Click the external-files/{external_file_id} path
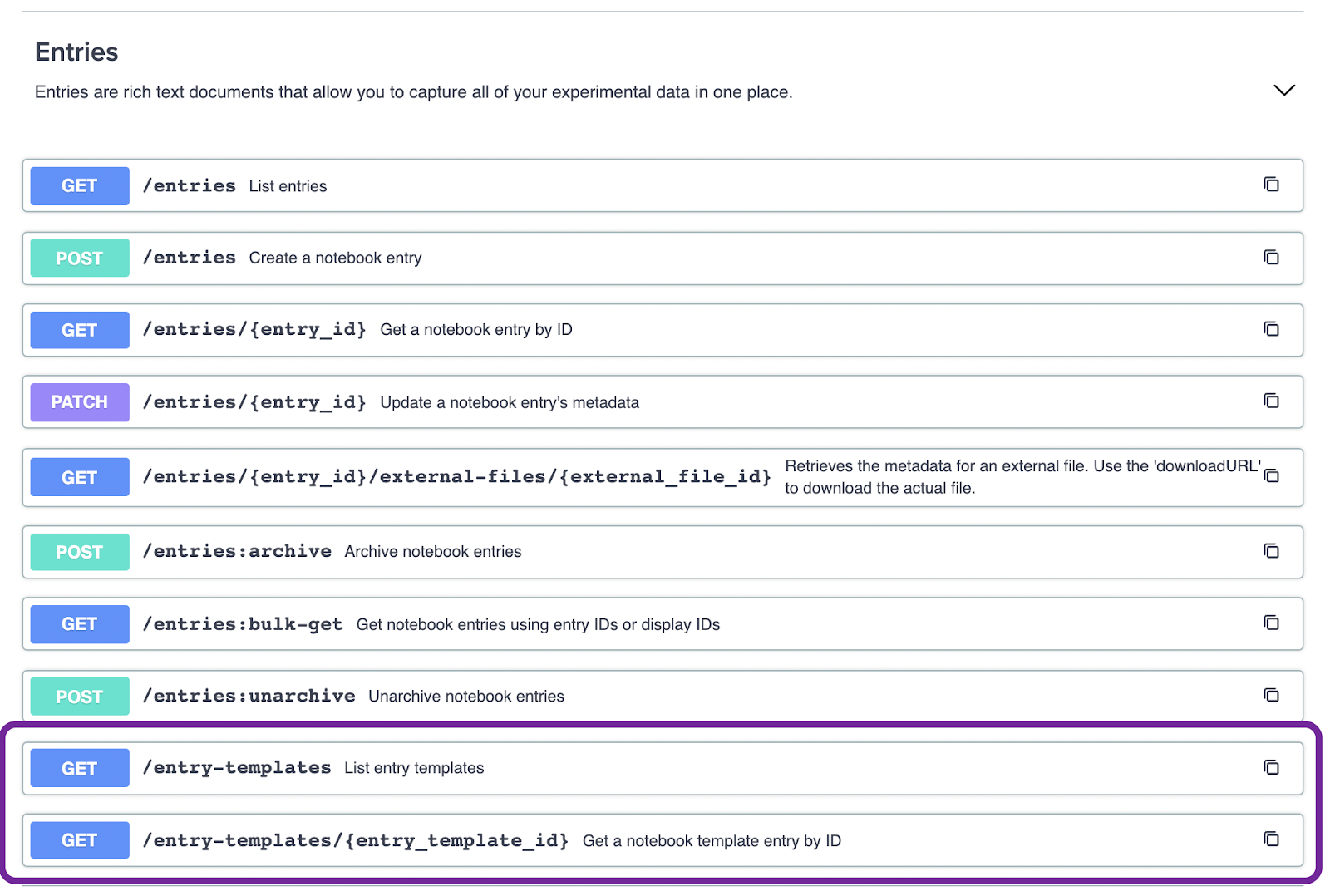The height and width of the screenshot is (896, 1330). pyautogui.click(x=456, y=477)
